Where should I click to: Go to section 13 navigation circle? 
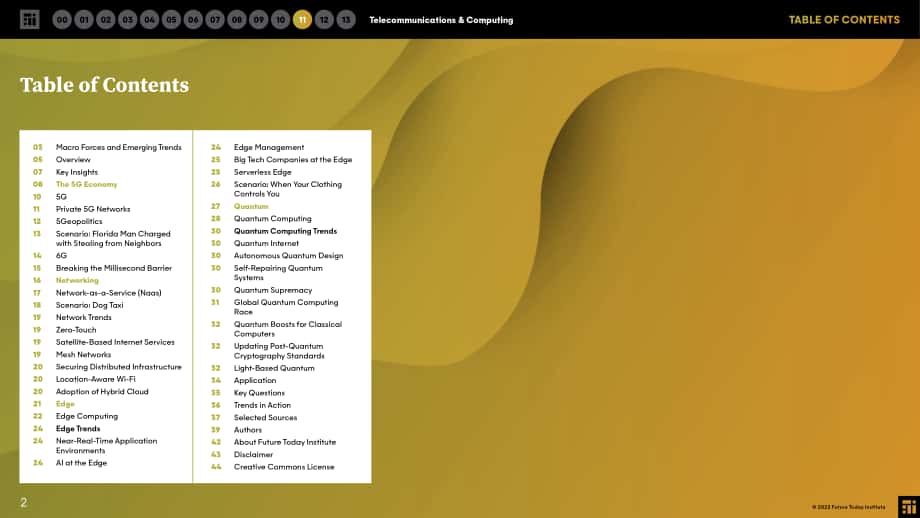click(346, 19)
